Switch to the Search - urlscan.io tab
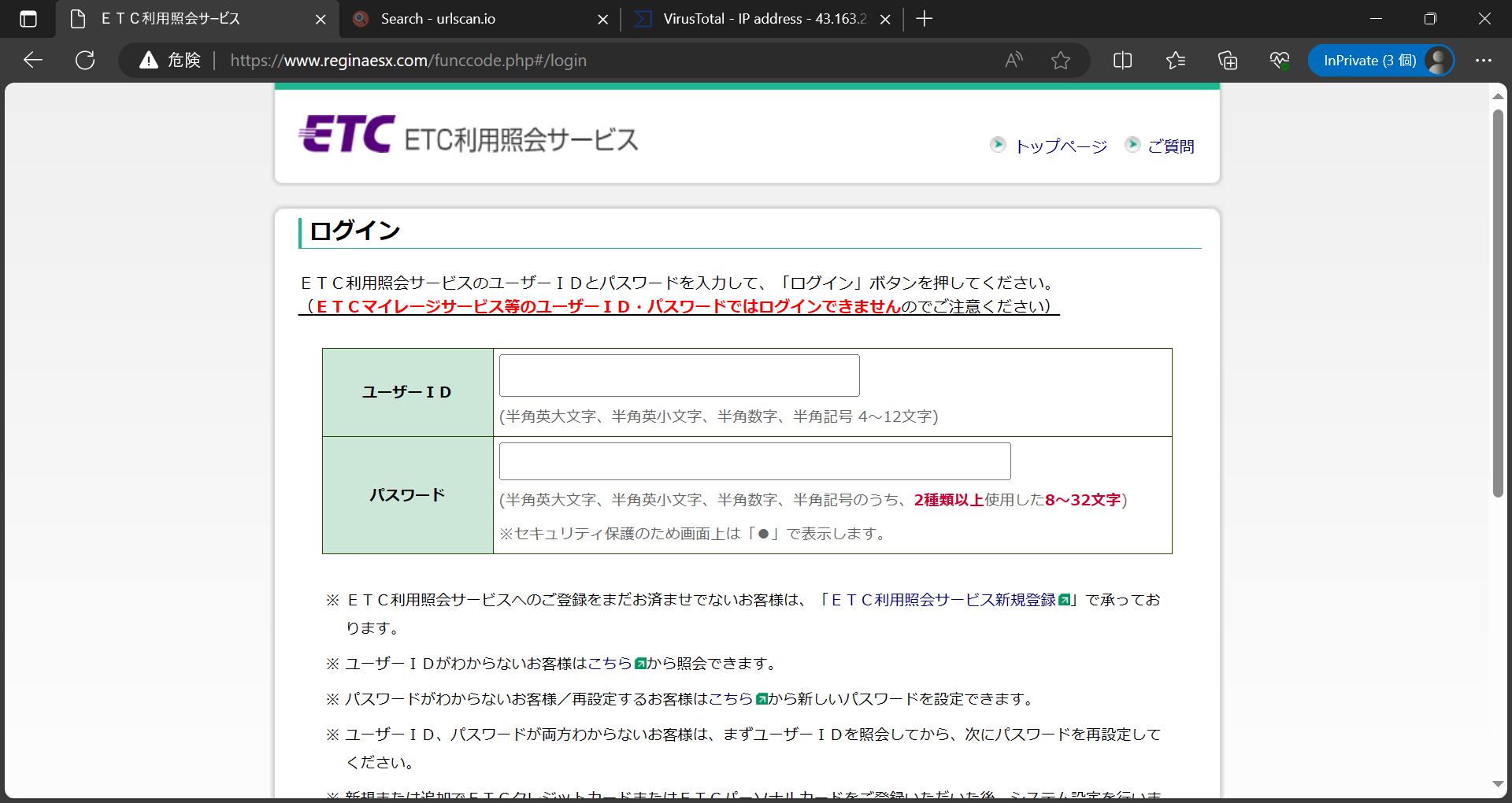 coord(480,19)
